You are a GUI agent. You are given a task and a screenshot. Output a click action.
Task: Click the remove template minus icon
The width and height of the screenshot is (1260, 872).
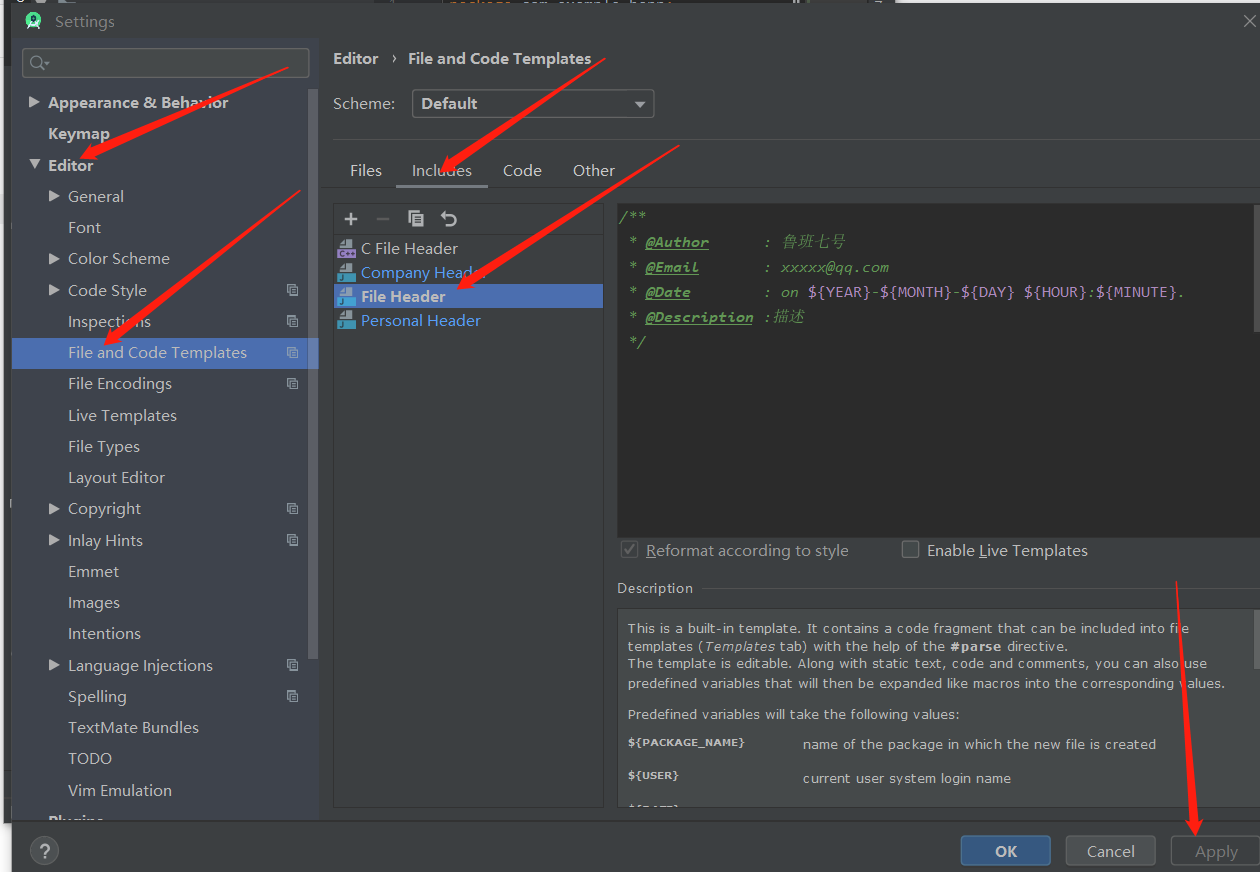point(383,218)
